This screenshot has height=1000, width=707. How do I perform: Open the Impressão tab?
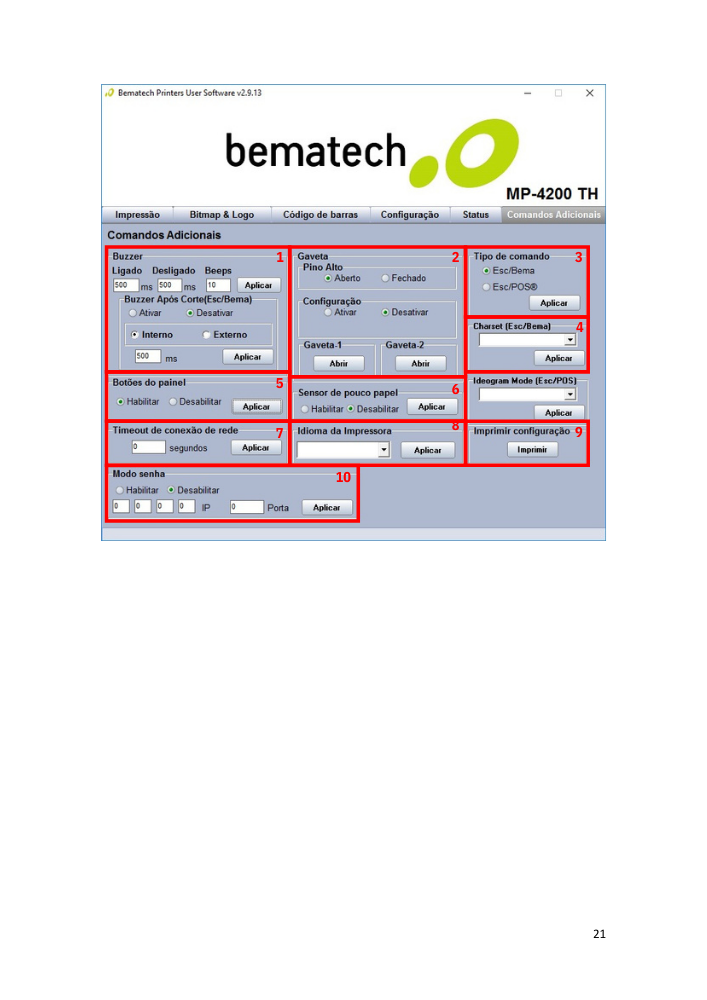pyautogui.click(x=137, y=215)
